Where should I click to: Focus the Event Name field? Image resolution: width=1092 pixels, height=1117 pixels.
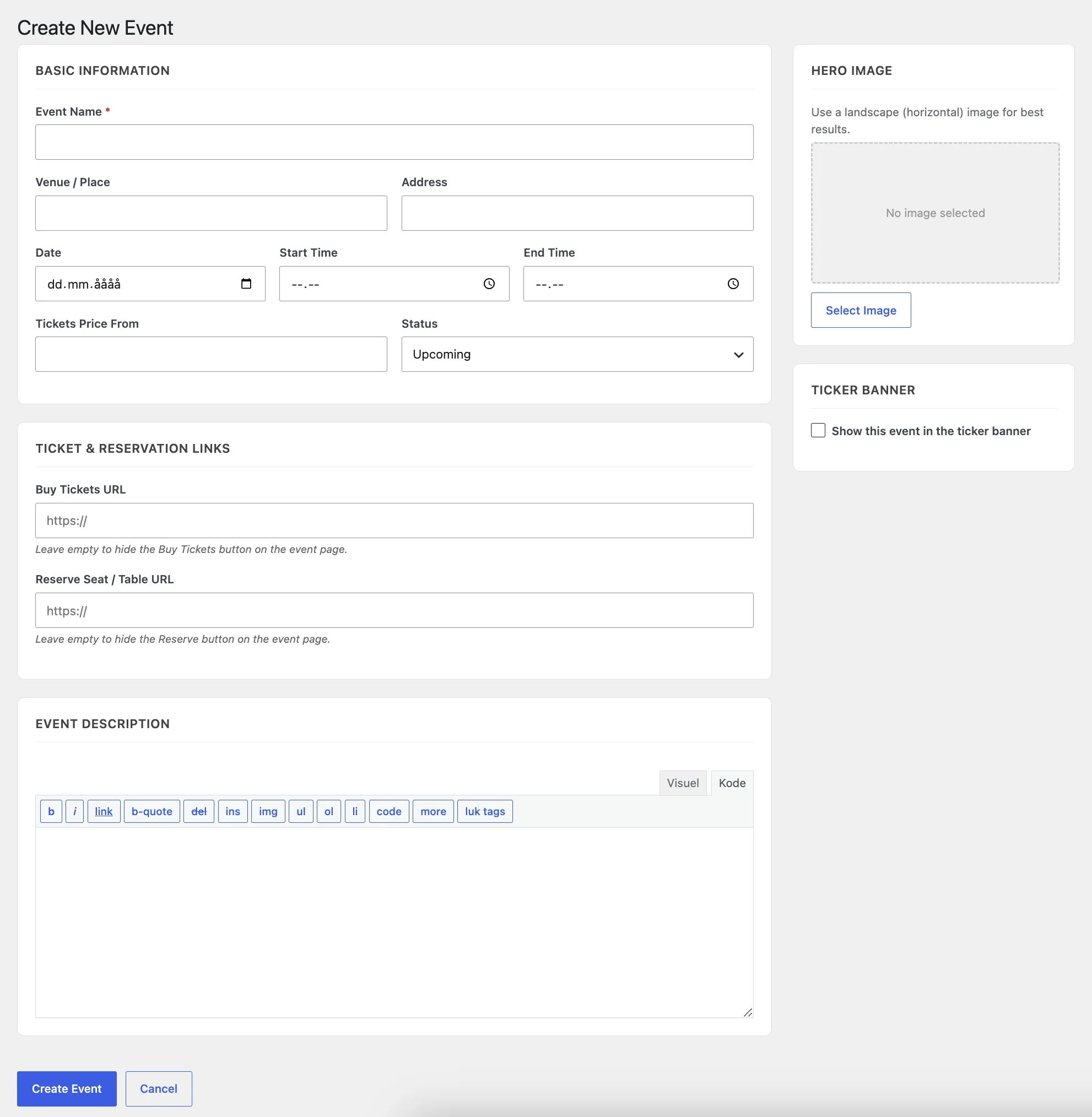coord(394,142)
